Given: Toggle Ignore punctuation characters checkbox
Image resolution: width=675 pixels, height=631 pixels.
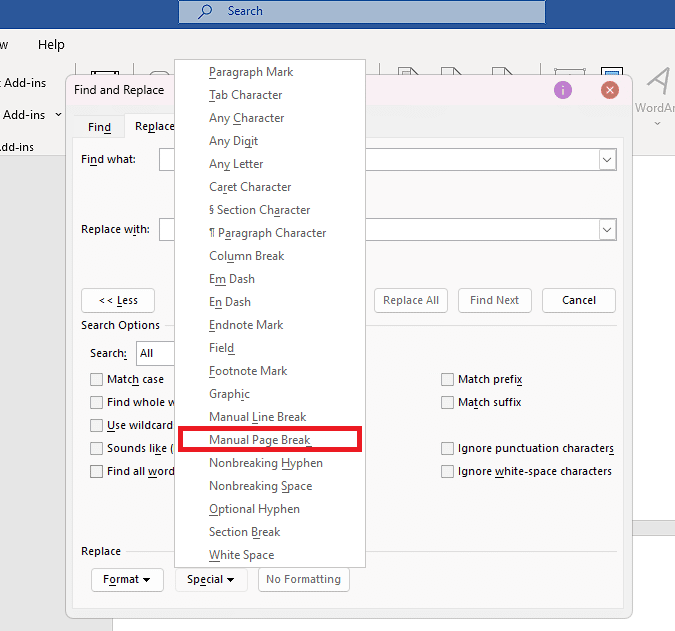Looking at the screenshot, I should point(448,449).
